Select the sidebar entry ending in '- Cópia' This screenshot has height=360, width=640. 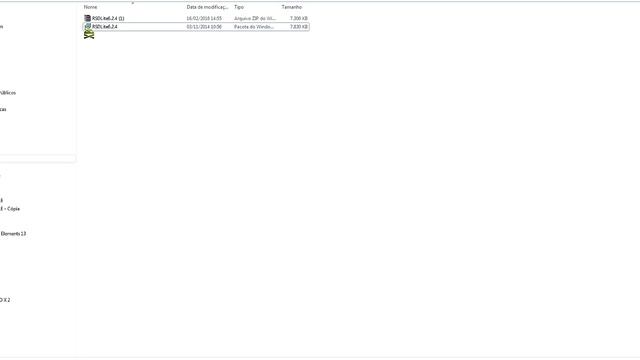pos(10,209)
